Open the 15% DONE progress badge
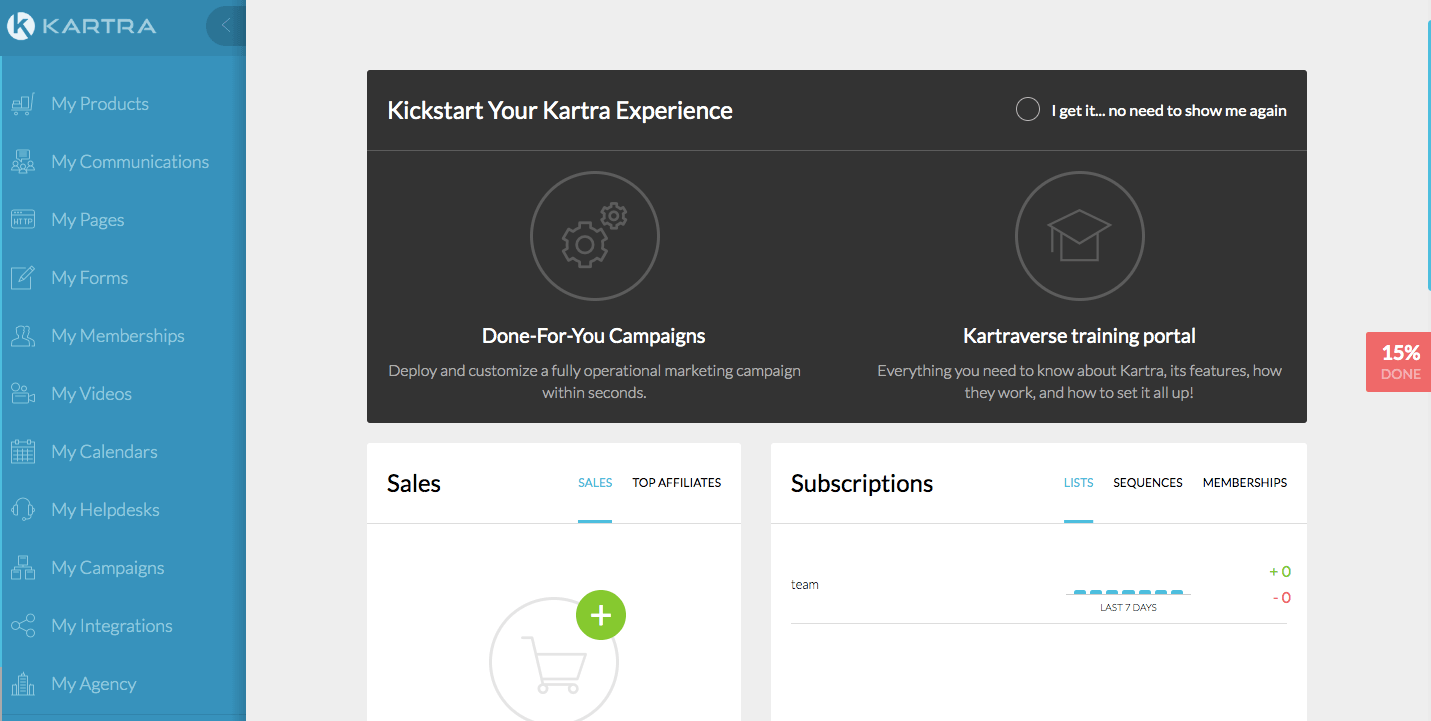Viewport: 1431px width, 721px height. [x=1399, y=362]
